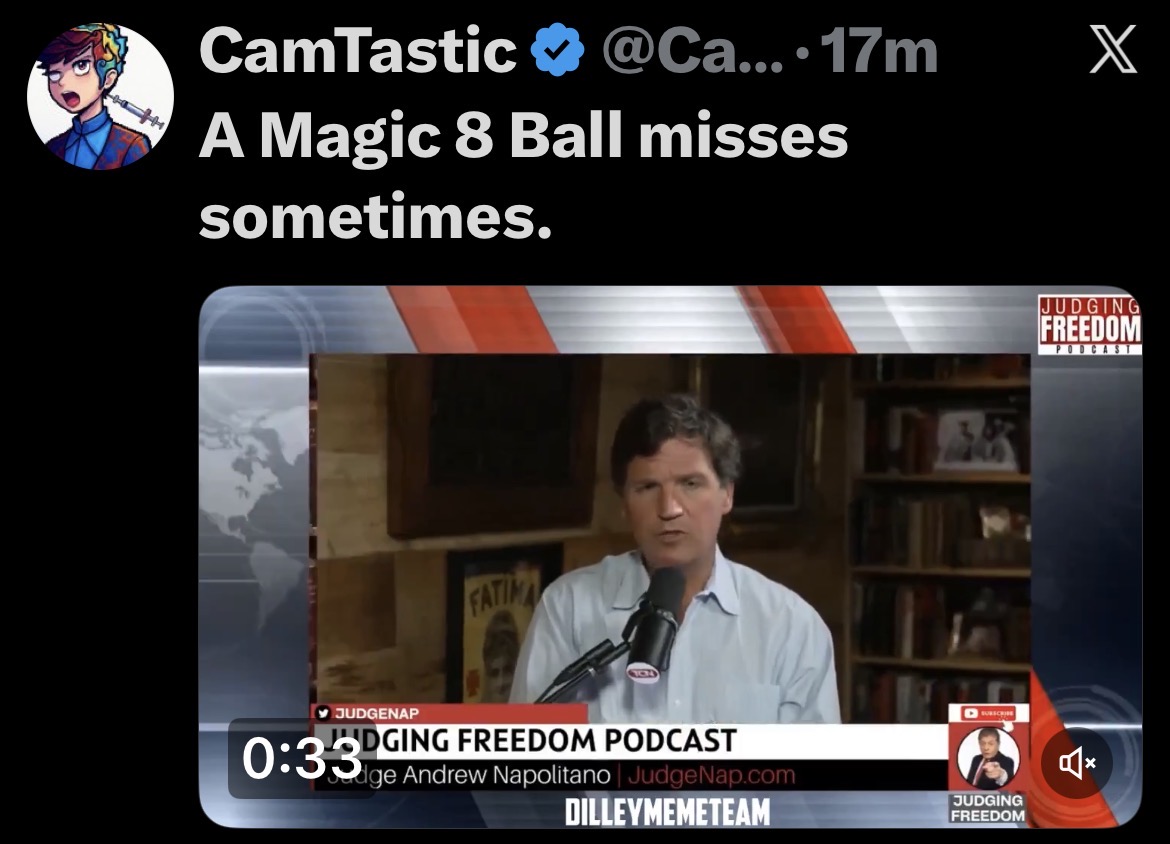Click the blue verified checkmark badge
Screen dimensions: 1170x844
(556, 51)
